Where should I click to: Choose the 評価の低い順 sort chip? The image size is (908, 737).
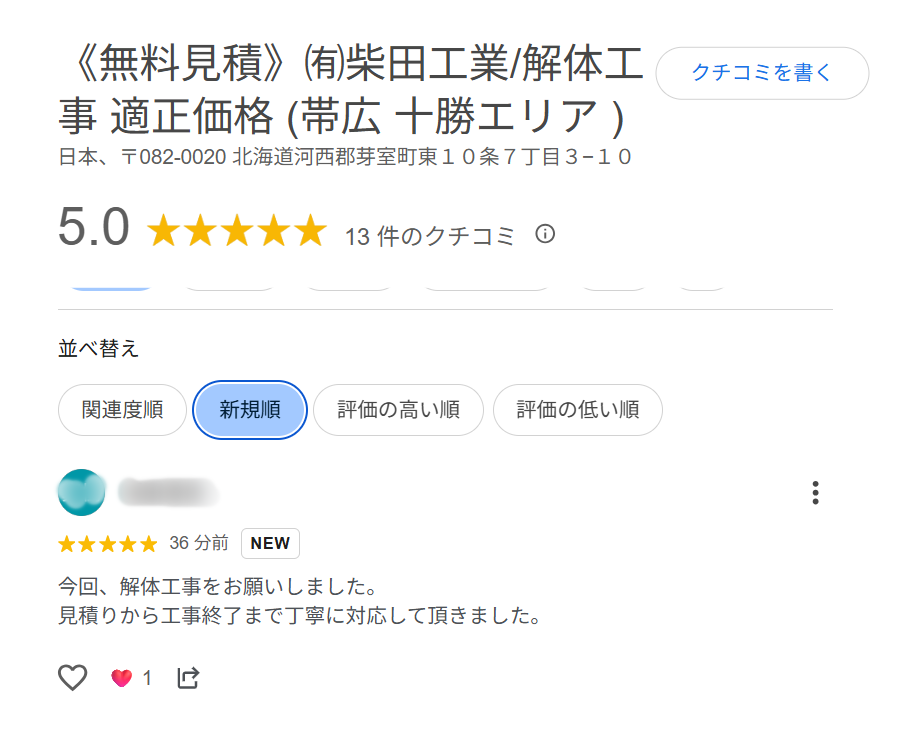tap(577, 410)
